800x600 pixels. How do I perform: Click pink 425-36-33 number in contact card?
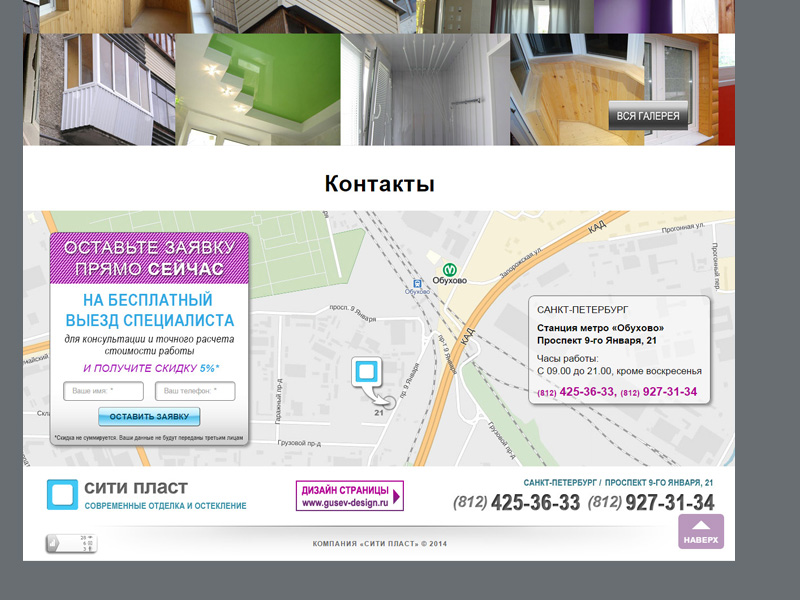pos(588,392)
